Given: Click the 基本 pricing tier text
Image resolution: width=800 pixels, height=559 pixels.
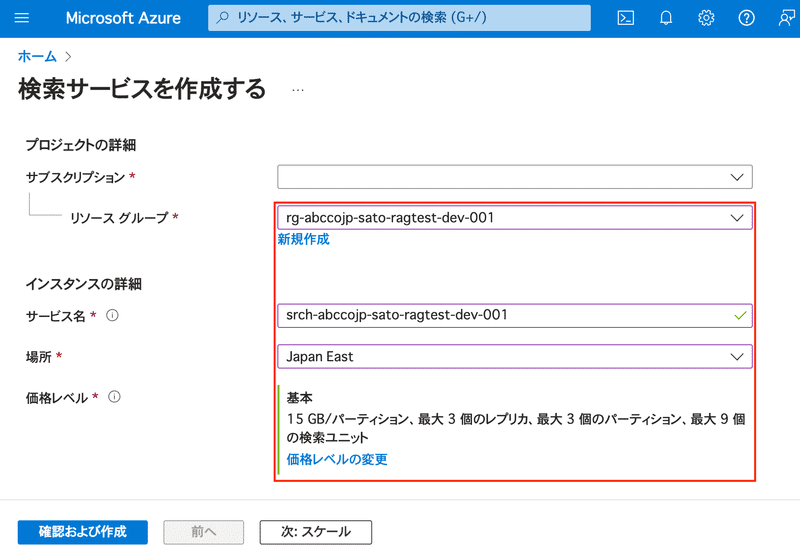Looking at the screenshot, I should [x=299, y=398].
